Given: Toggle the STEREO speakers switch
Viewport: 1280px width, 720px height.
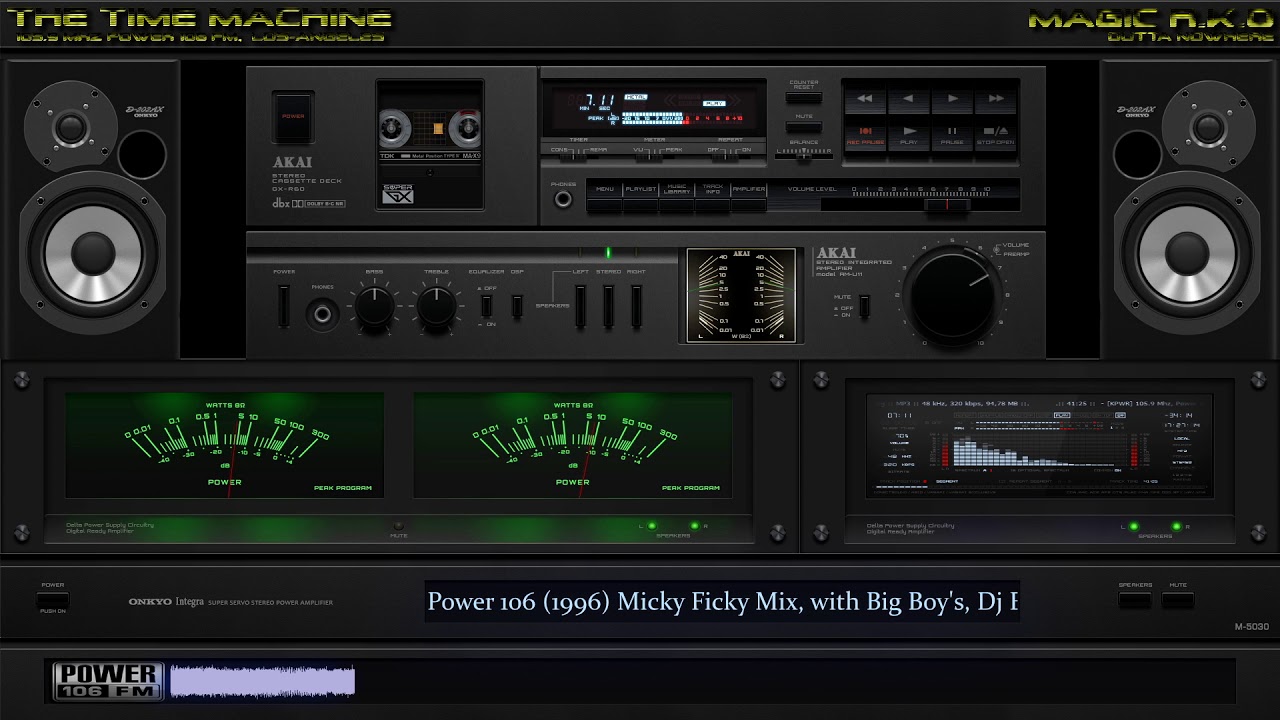Looking at the screenshot, I should click(608, 306).
